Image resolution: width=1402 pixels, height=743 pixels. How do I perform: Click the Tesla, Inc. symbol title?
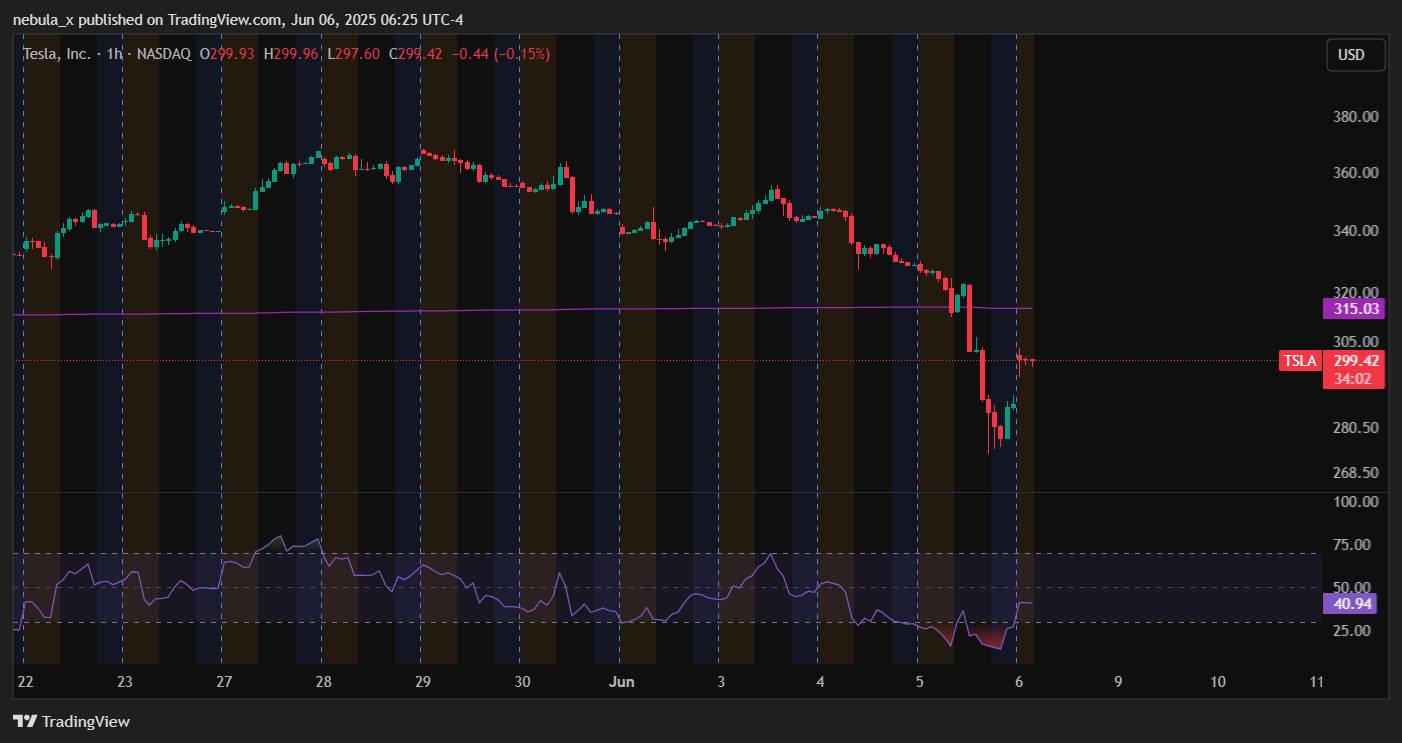point(59,54)
